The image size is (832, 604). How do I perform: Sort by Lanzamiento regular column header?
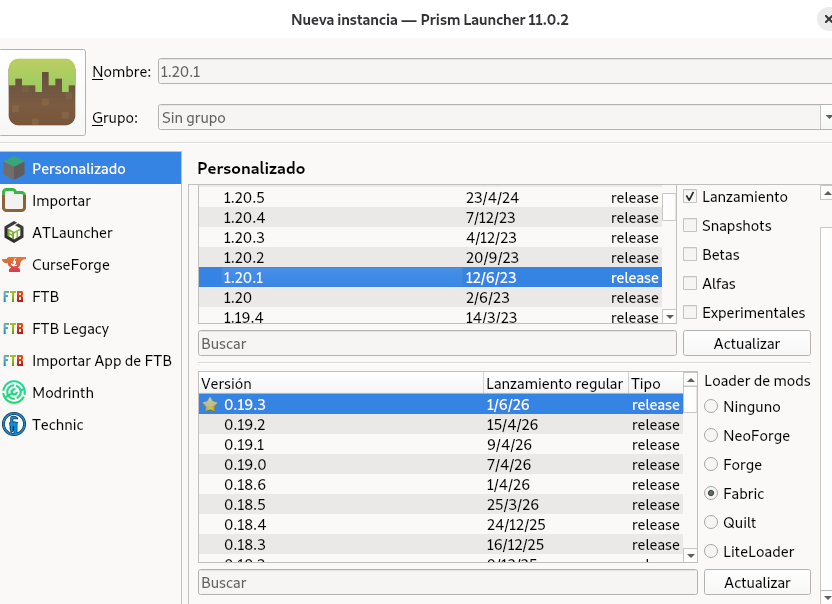556,383
